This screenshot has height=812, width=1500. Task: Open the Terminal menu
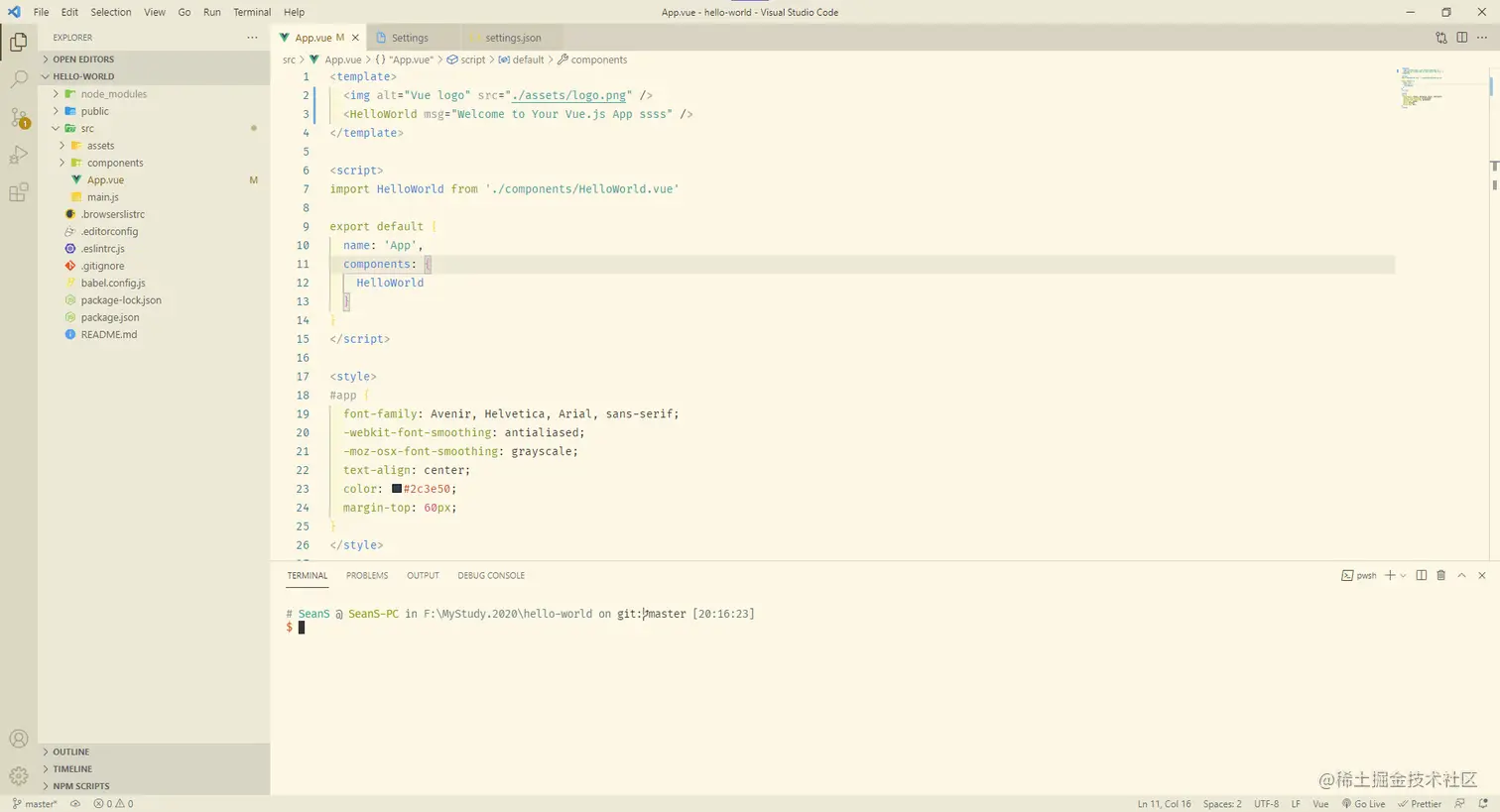pyautogui.click(x=252, y=12)
